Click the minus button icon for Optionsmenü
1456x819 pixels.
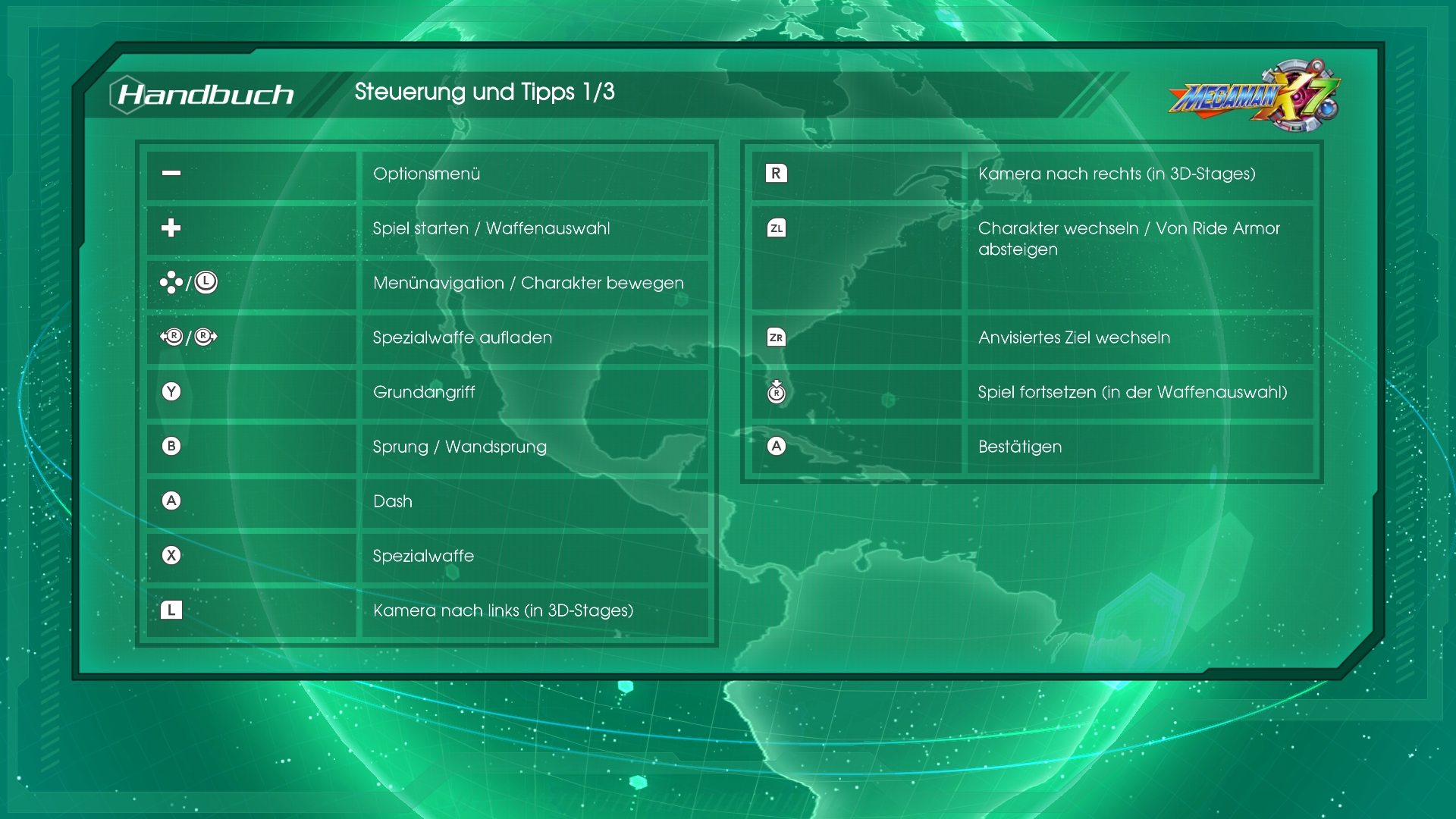[x=171, y=173]
